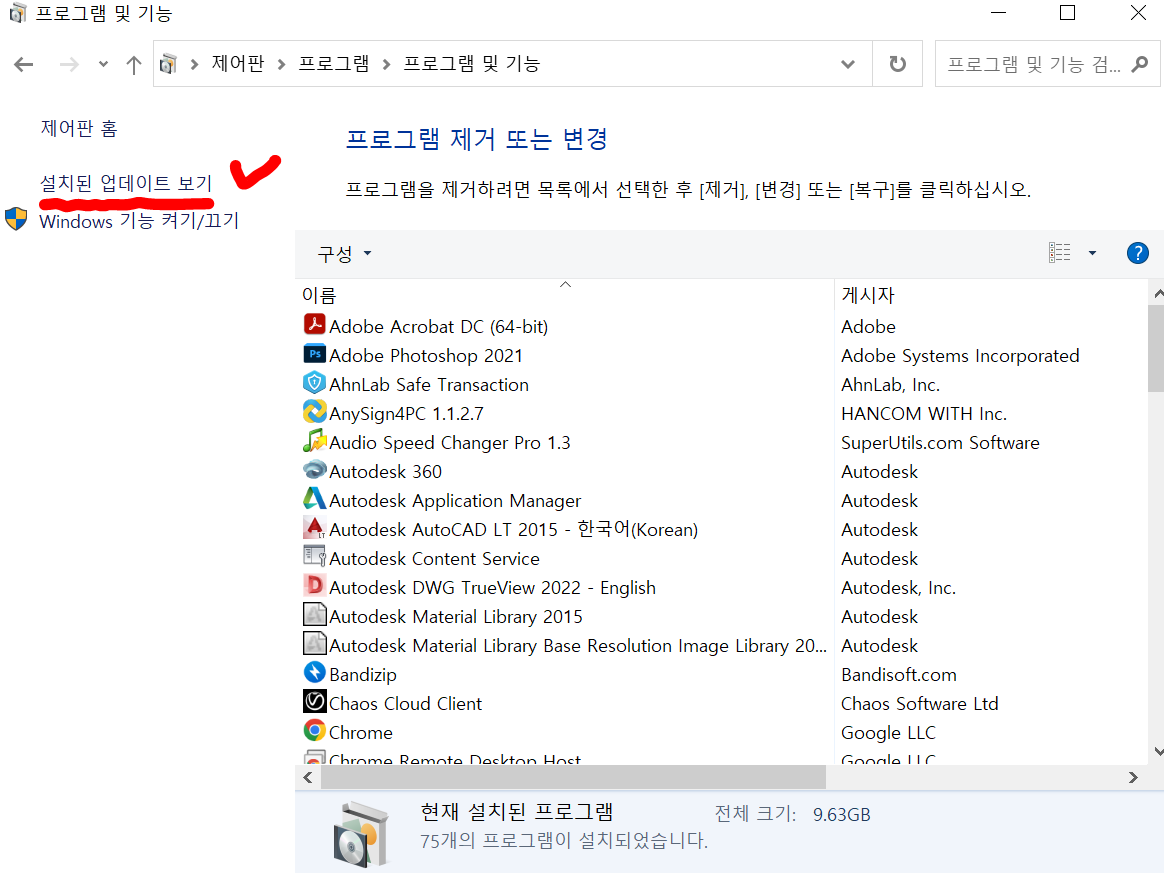Click the shield icon beside Windows 기능 켜기/끄기
This screenshot has width=1164, height=873.
pos(16,219)
